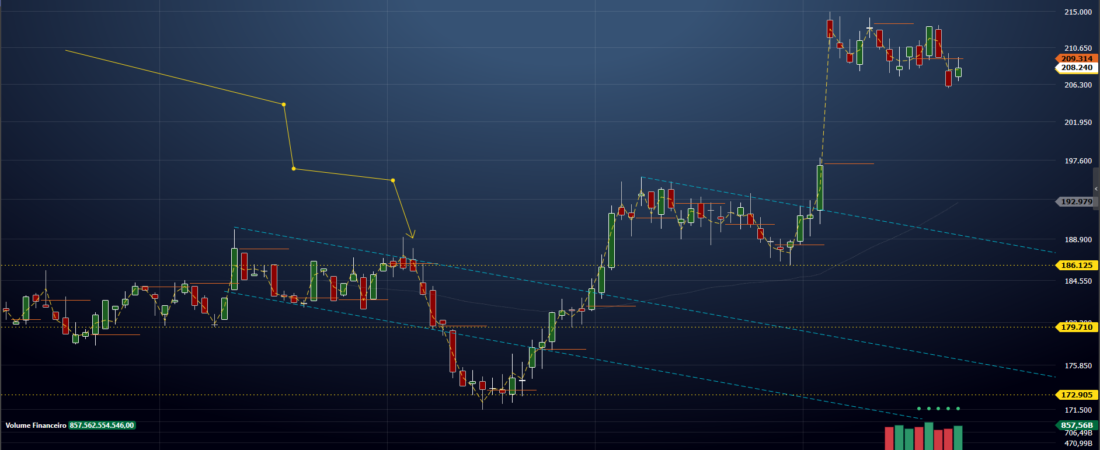Click the 857.562.554.546,00 volume value
The image size is (1100, 450).
[x=101, y=425]
